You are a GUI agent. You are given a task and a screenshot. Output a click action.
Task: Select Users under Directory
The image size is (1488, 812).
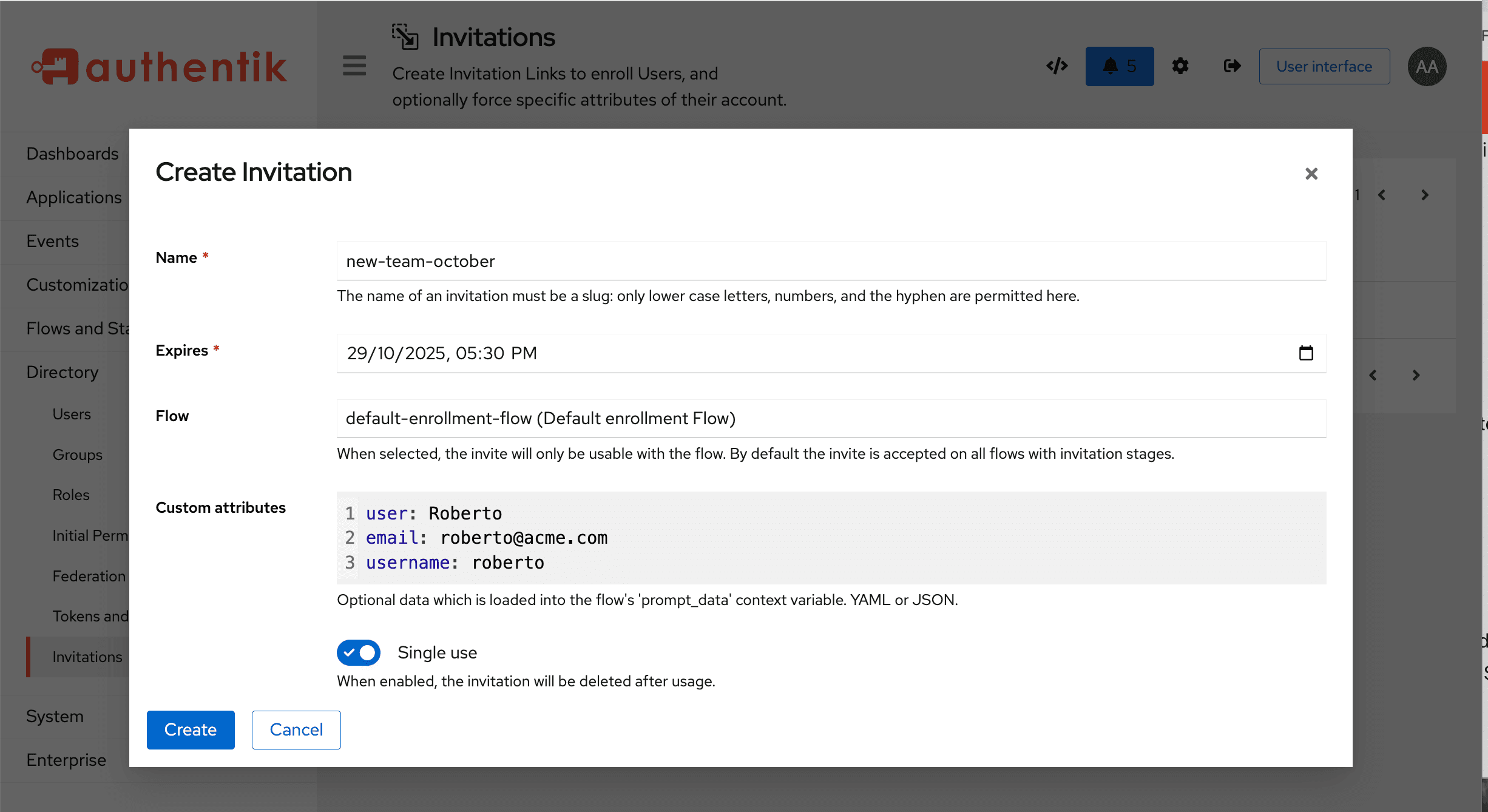point(72,413)
